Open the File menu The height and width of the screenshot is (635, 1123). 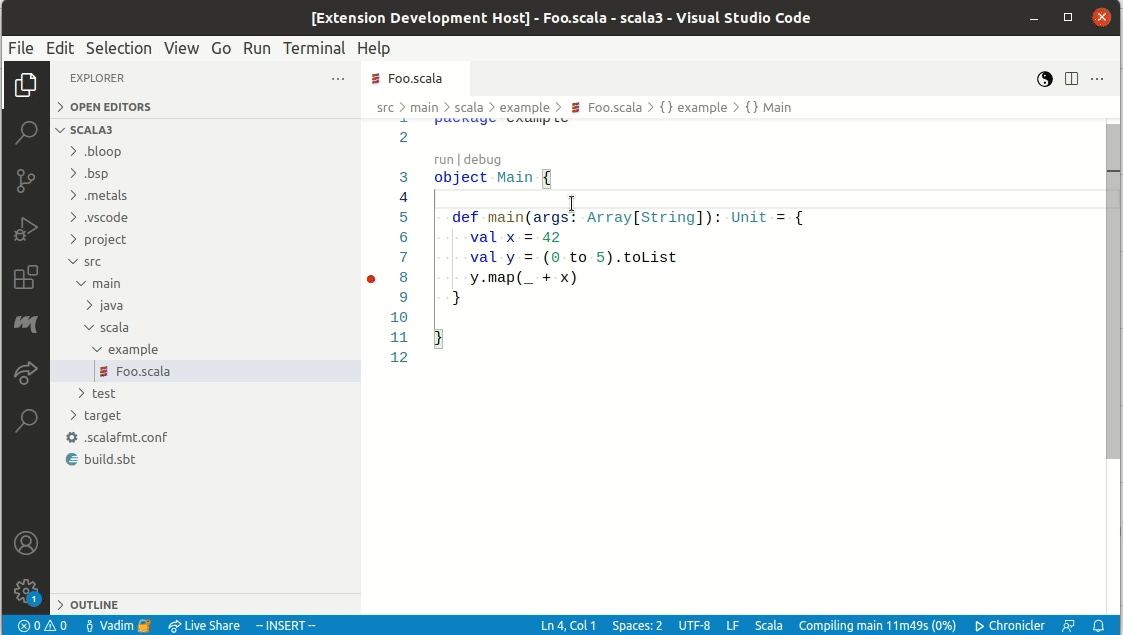click(x=21, y=48)
